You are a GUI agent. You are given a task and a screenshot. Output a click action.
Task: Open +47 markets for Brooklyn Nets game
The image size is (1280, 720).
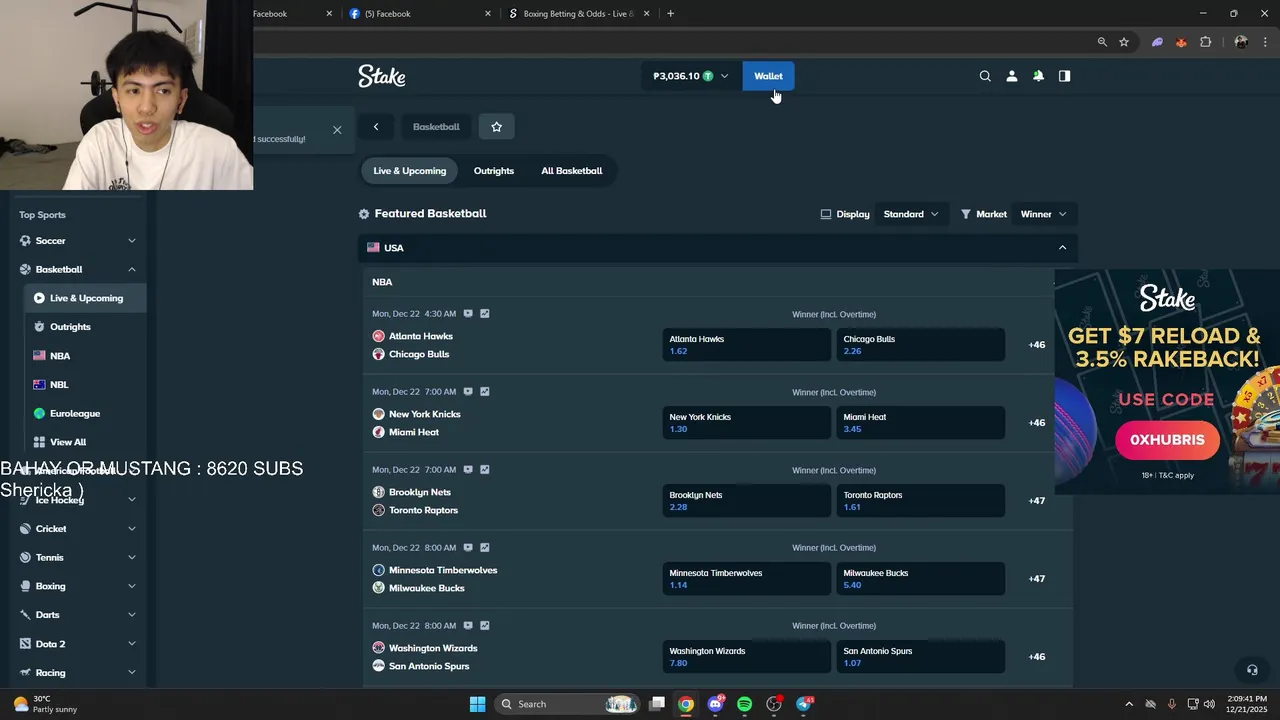click(1037, 501)
